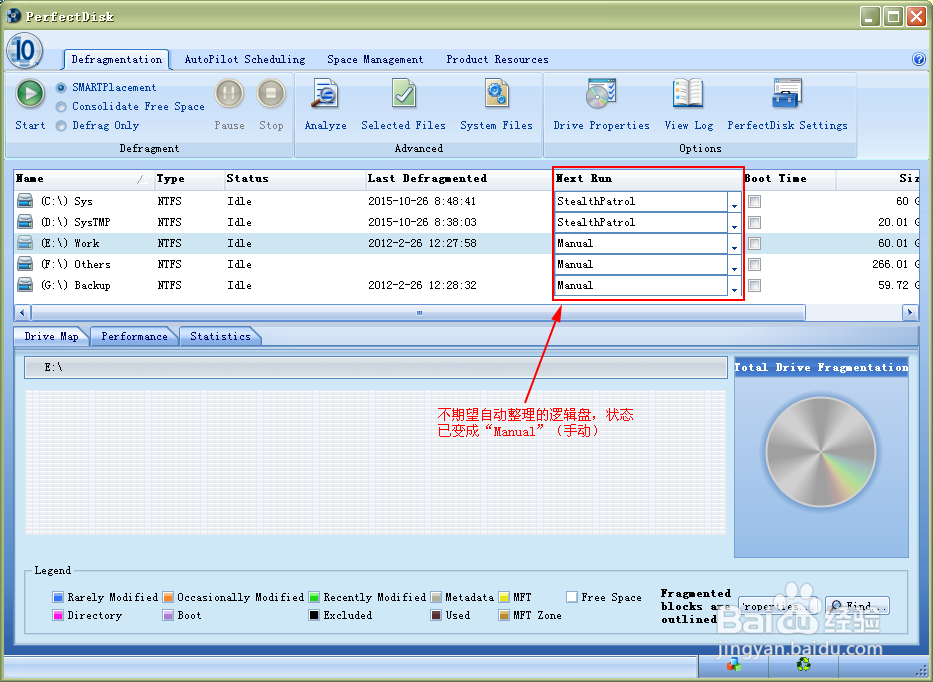
Task: Open Next Run dropdown for E:\ Work
Action: 734,243
